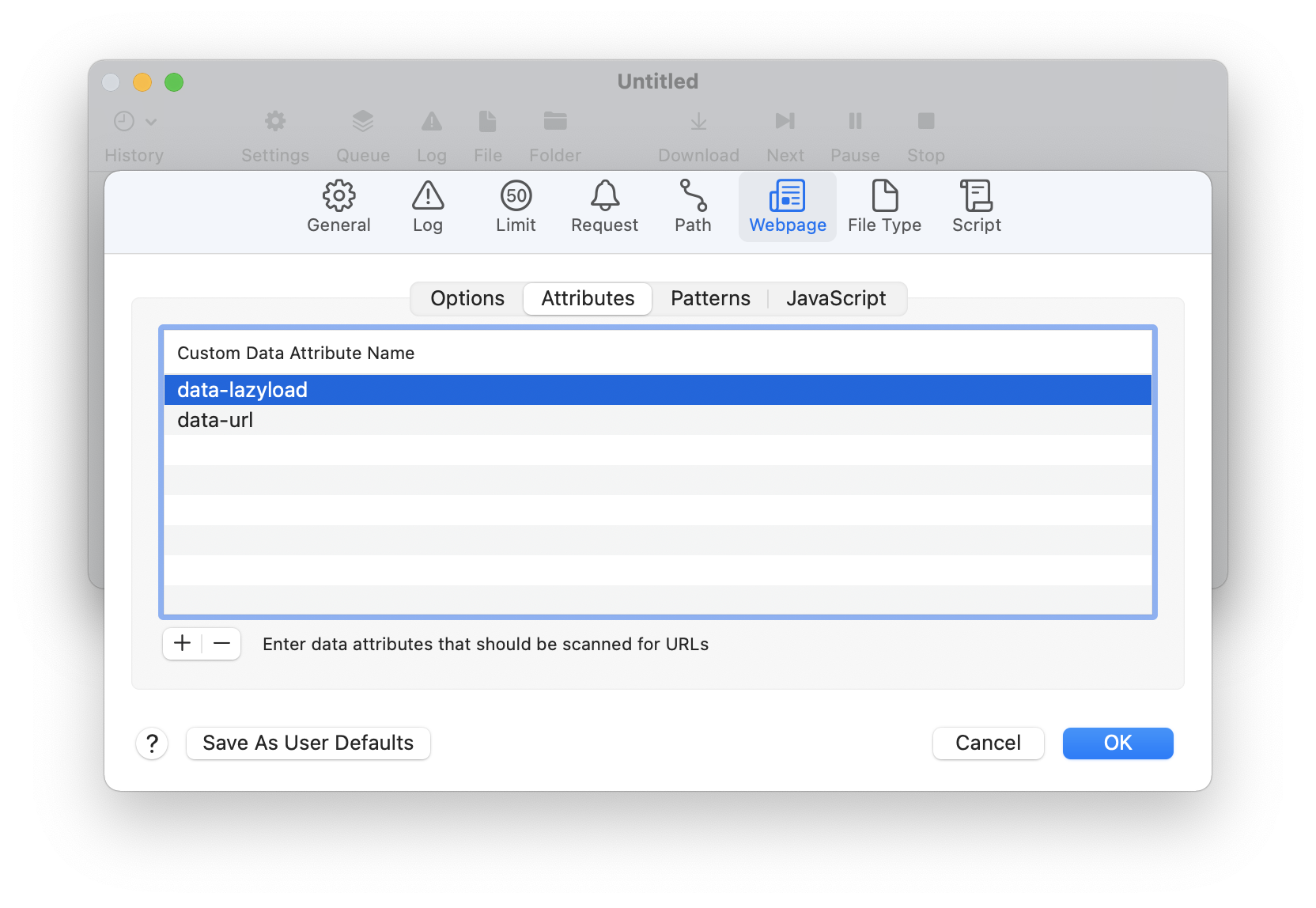Click the Settings toolbar icon

click(x=274, y=134)
